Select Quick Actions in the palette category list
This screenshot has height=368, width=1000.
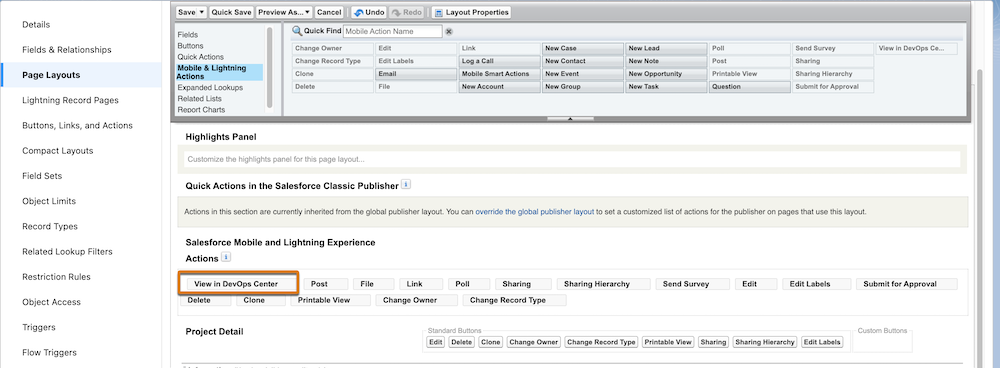pos(201,57)
